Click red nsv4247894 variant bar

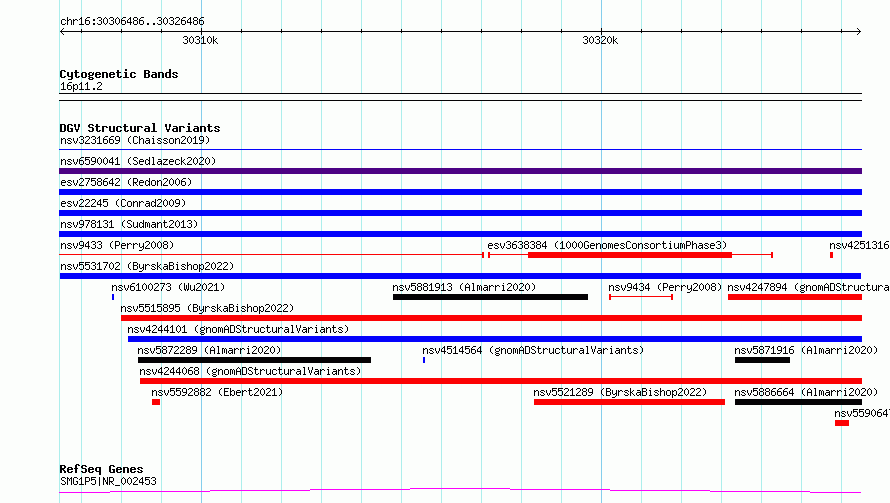795,297
